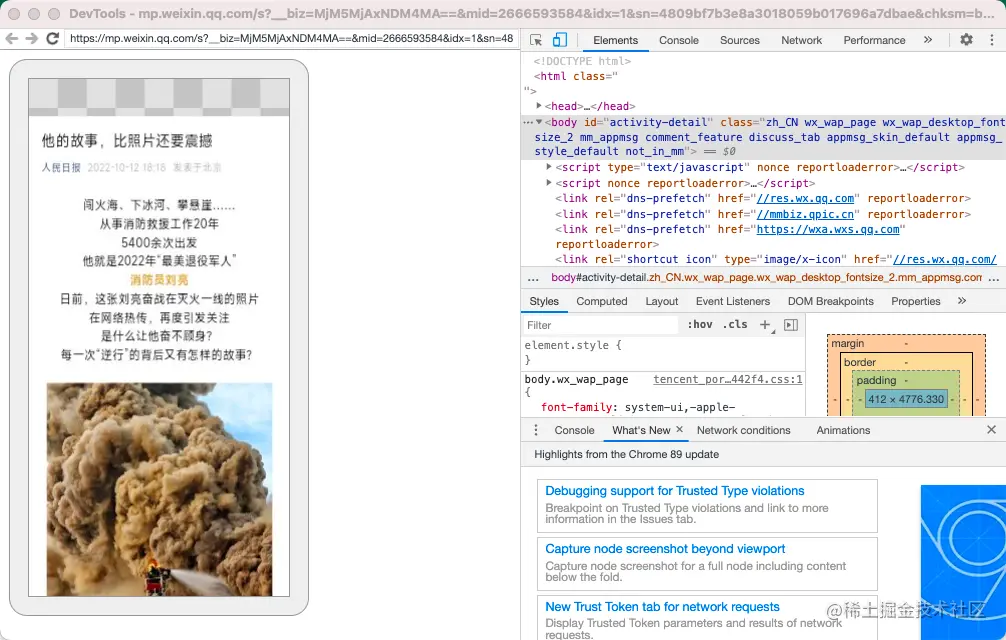This screenshot has height=640, width=1006.
Task: Click the browser forward arrow
Action: (x=31, y=38)
